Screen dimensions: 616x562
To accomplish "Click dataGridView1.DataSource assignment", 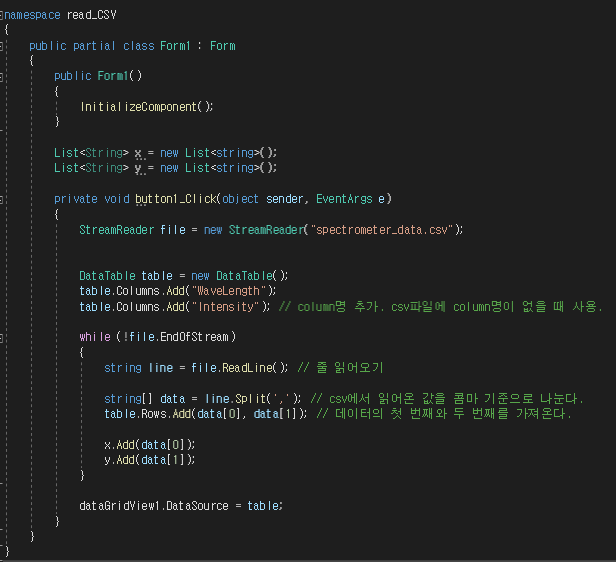I will pos(181,506).
